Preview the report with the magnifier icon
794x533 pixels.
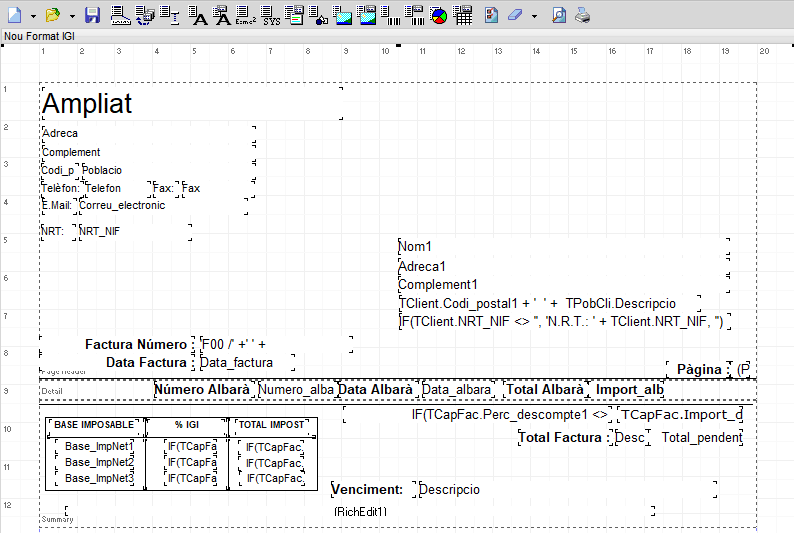point(559,15)
